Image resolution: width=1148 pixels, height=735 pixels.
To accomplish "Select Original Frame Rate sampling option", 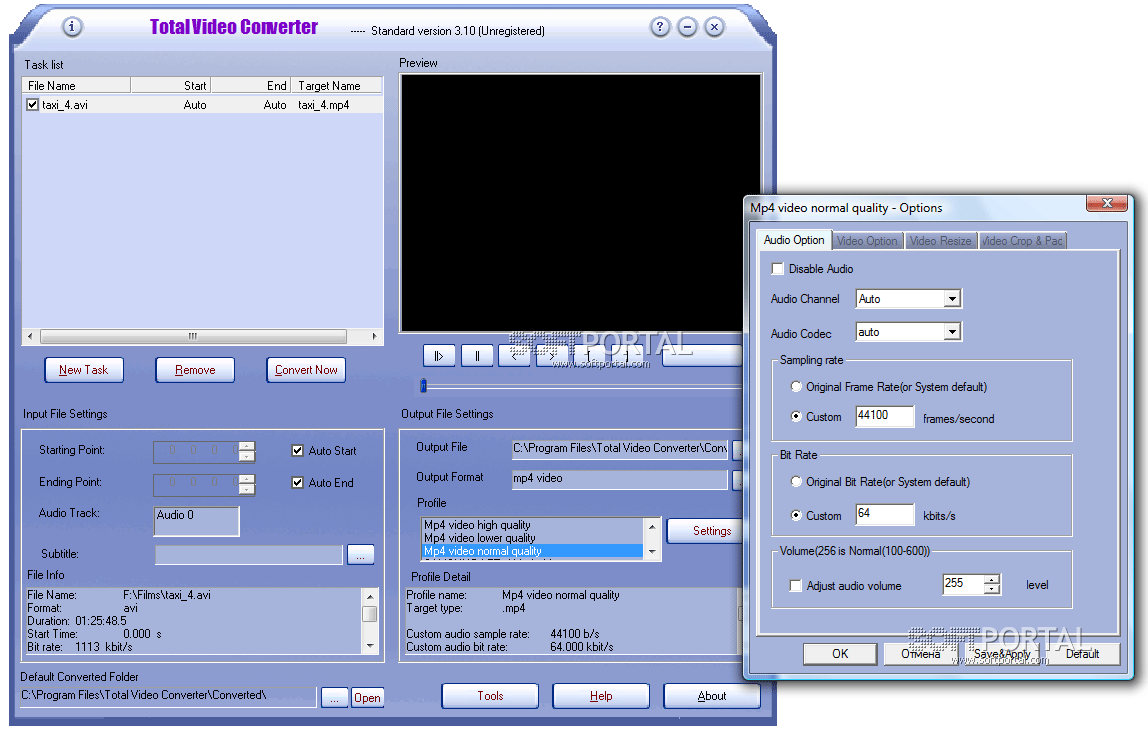I will [796, 387].
